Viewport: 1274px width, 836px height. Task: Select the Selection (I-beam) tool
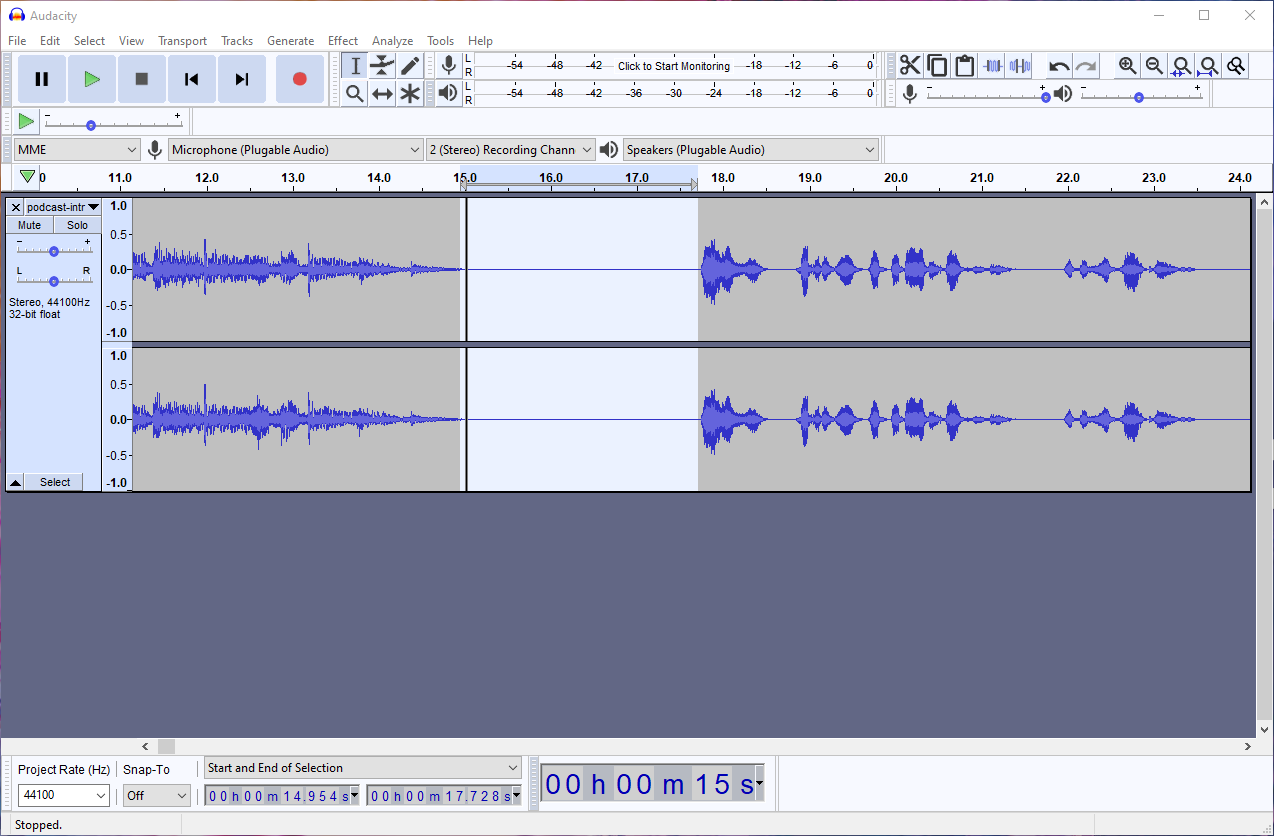click(355, 66)
